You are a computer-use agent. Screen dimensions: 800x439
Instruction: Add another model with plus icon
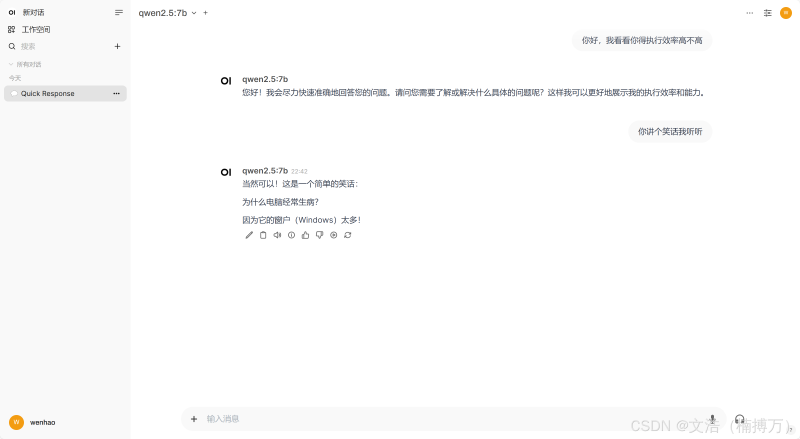coord(206,13)
